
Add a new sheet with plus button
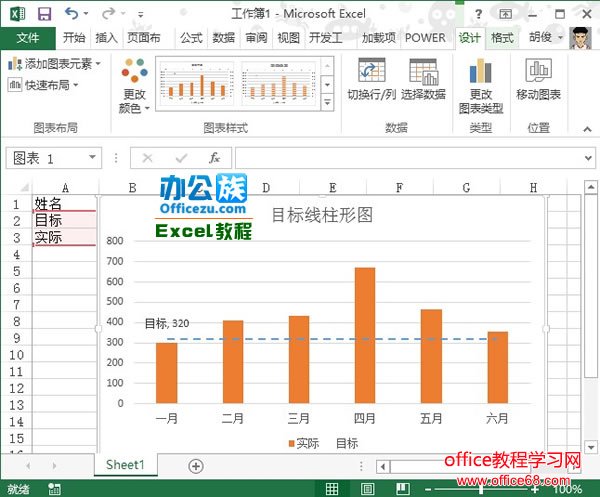pos(196,466)
